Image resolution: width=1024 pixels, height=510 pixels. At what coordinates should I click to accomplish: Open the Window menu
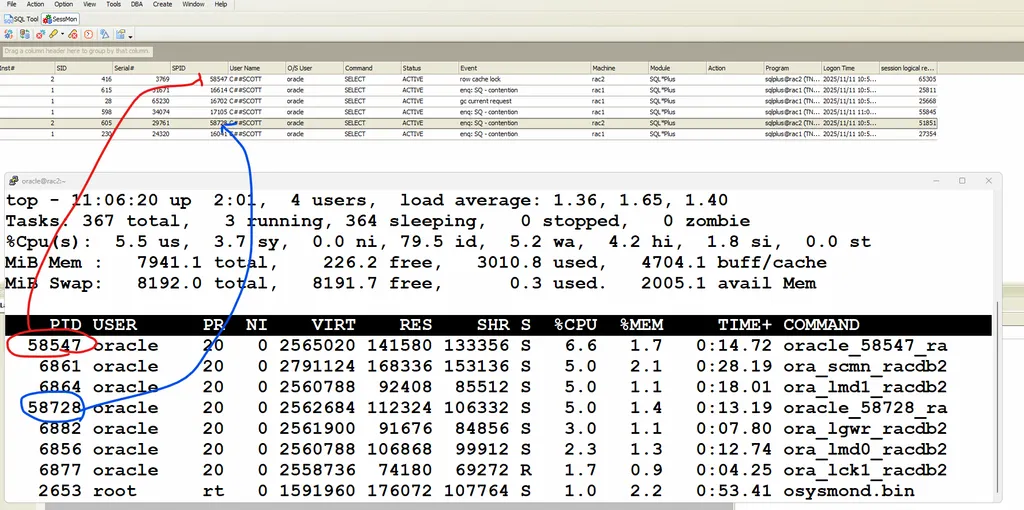tap(193, 4)
